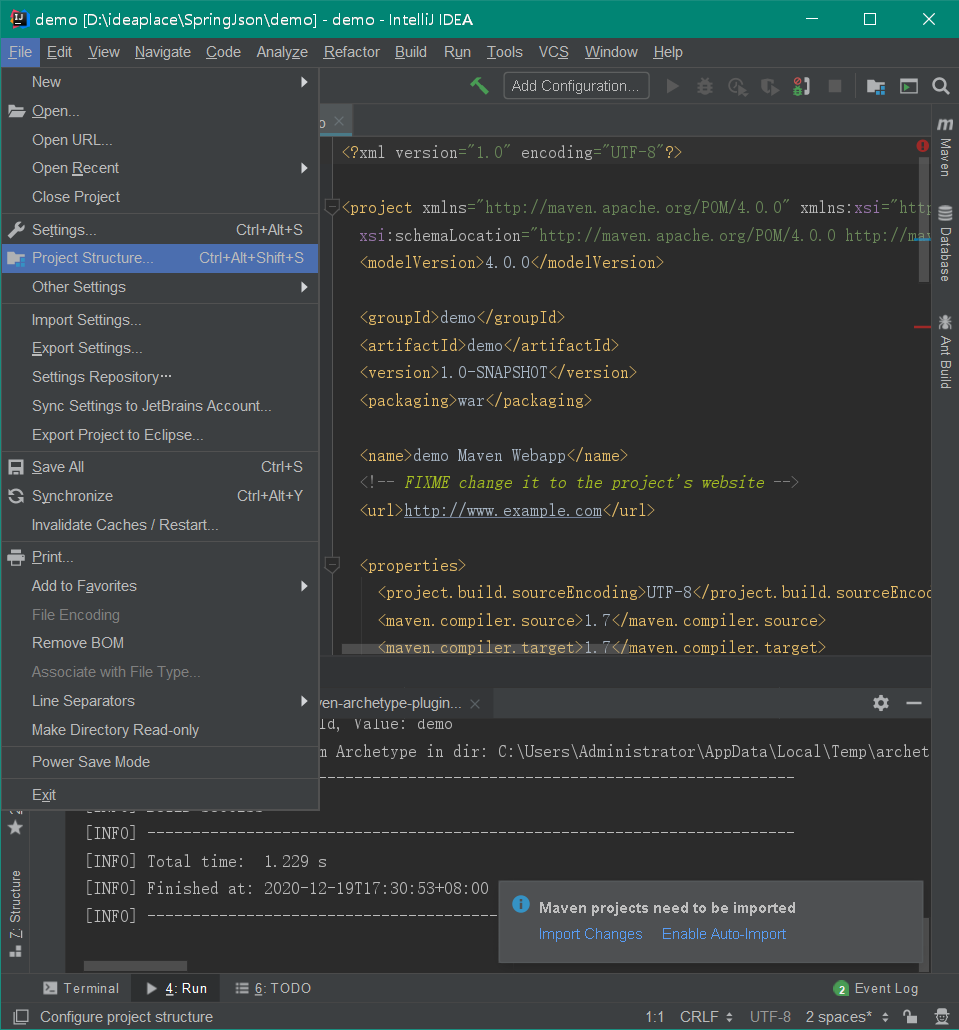Toggle Power Save Mode
The image size is (959, 1030).
tap(160, 762)
